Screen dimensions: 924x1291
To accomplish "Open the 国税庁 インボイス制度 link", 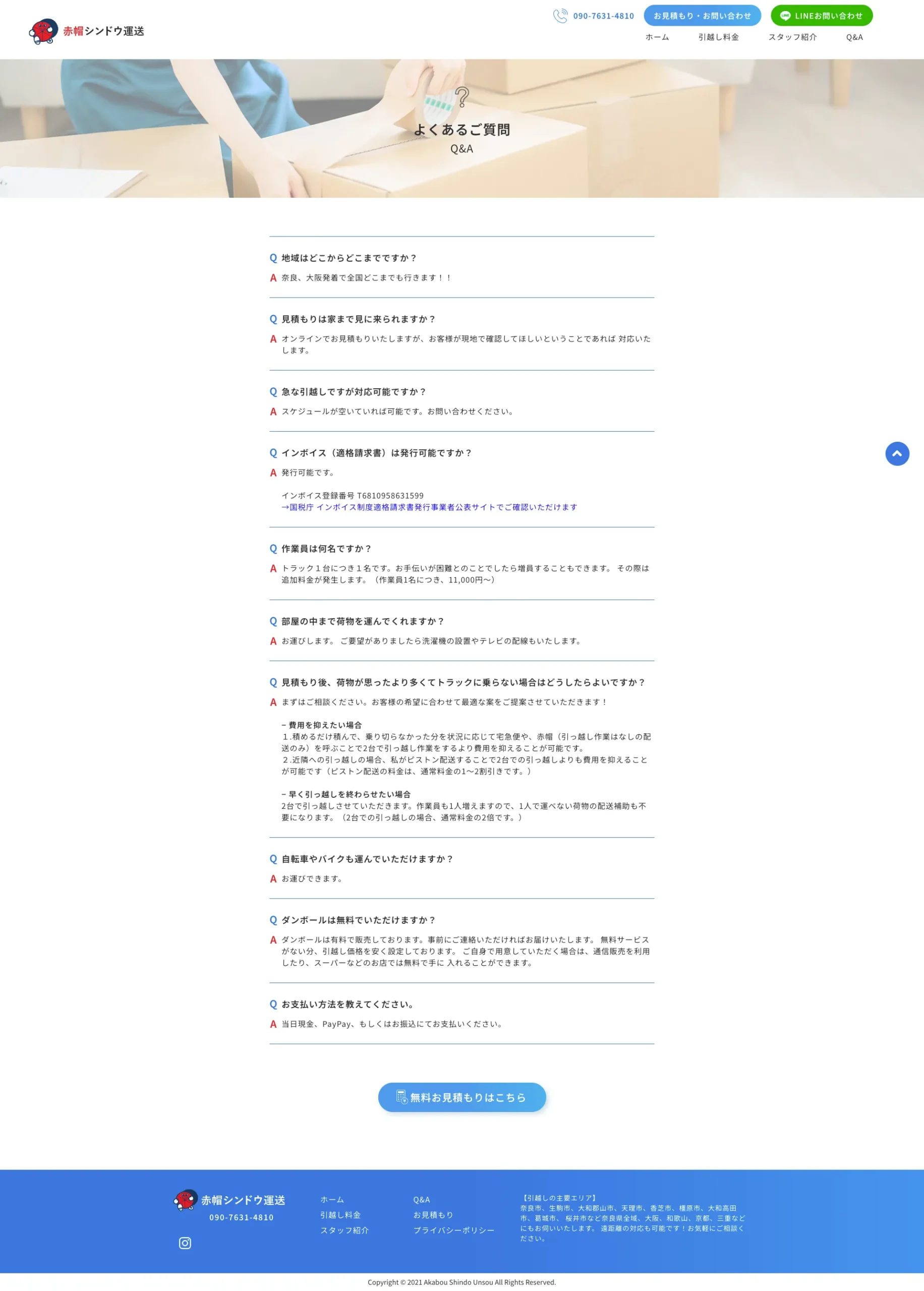I will [430, 507].
